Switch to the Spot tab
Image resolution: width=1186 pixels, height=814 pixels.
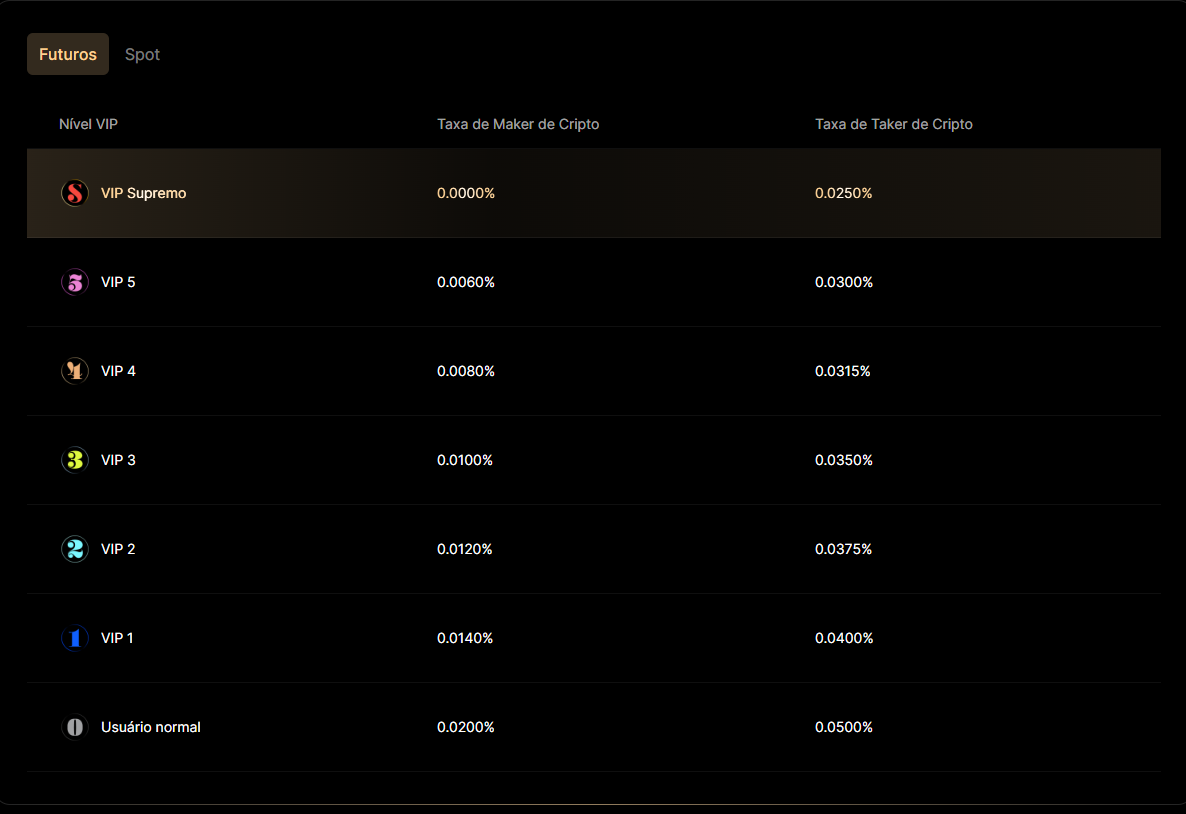pyautogui.click(x=142, y=54)
